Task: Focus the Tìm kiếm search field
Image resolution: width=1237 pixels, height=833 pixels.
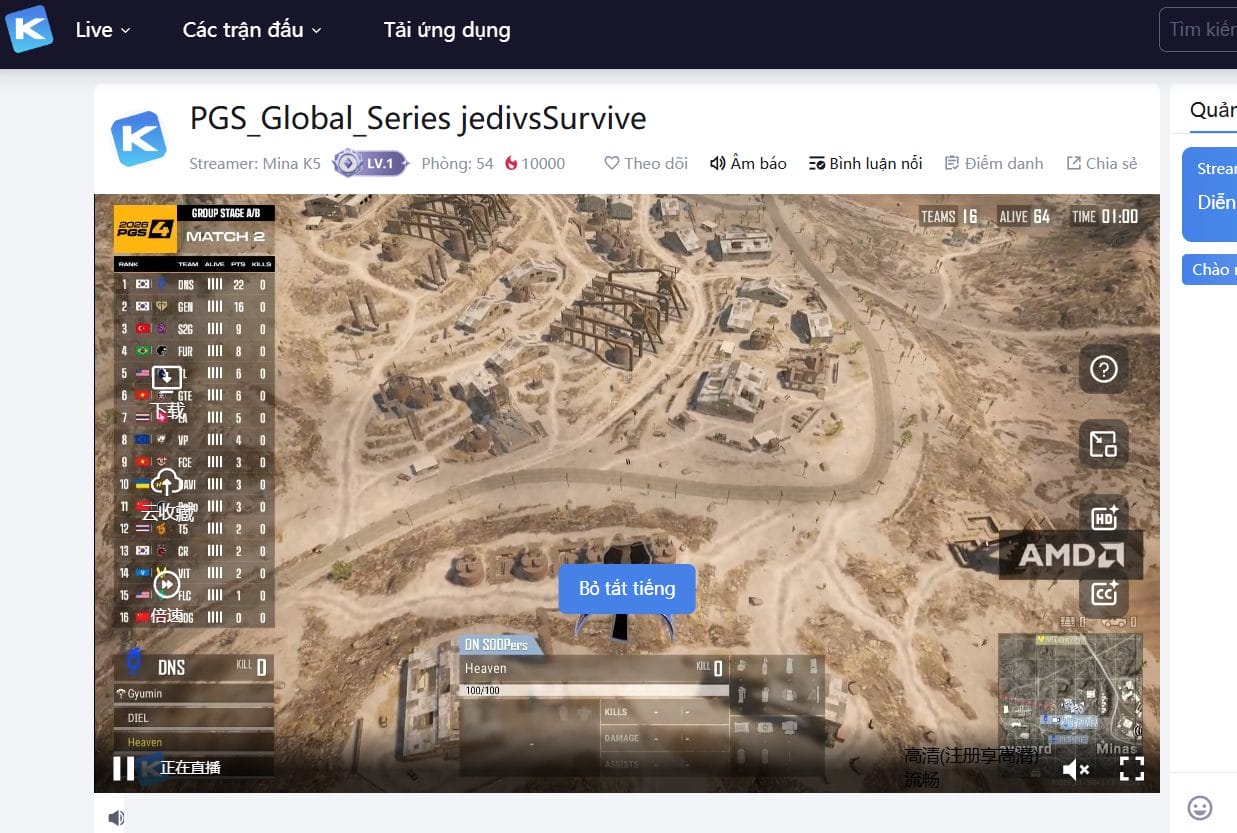Action: point(1198,30)
